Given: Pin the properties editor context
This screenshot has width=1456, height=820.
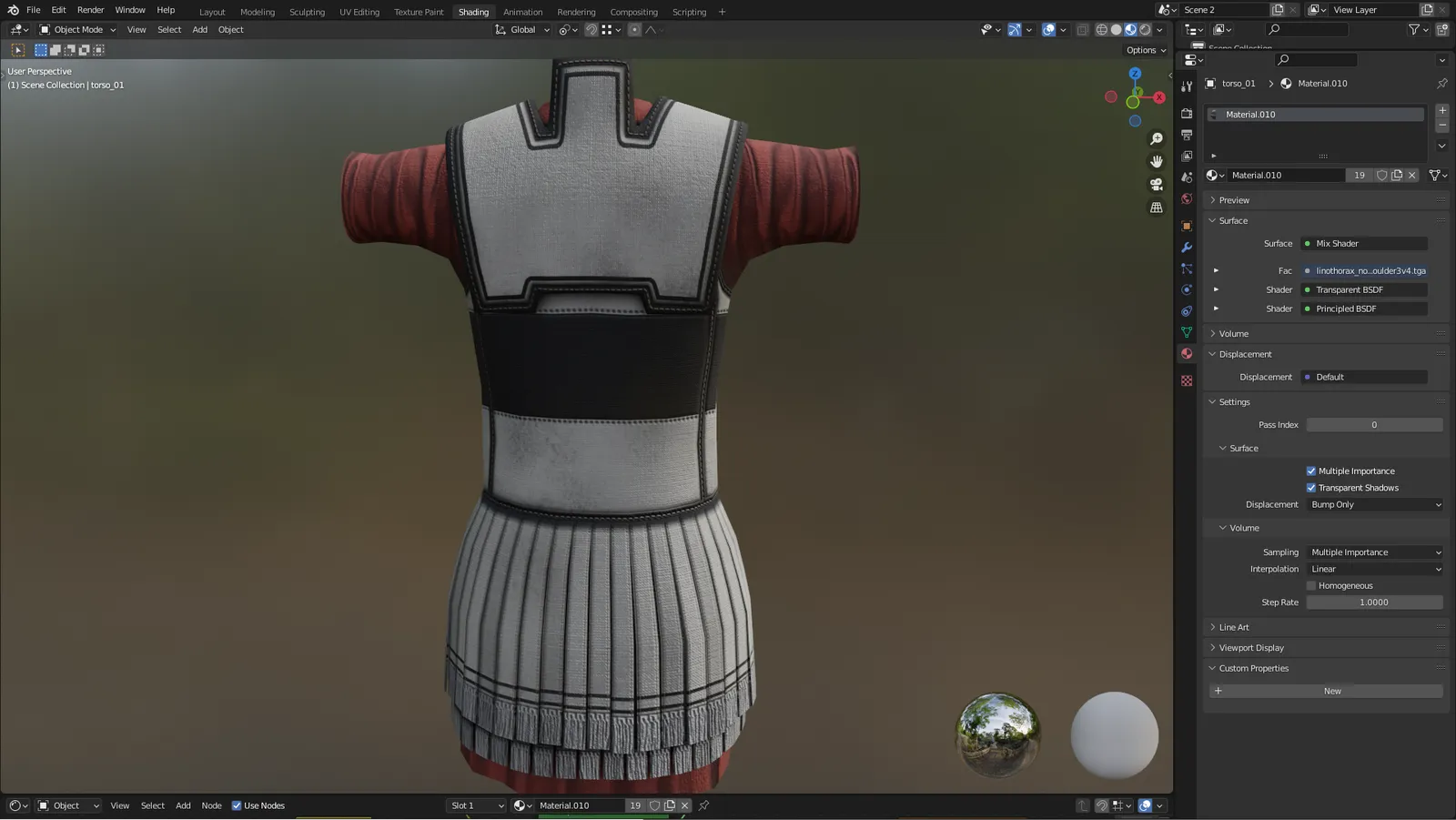Looking at the screenshot, I should pos(1442,83).
